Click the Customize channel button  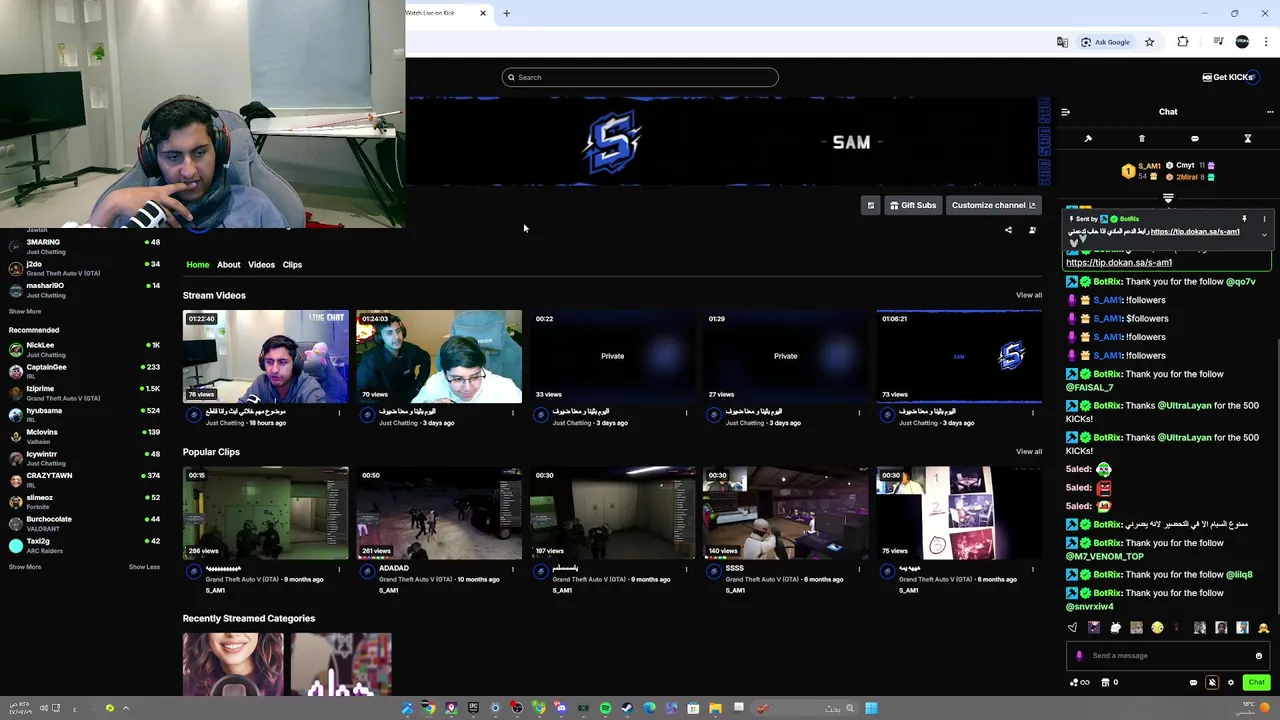pos(993,205)
